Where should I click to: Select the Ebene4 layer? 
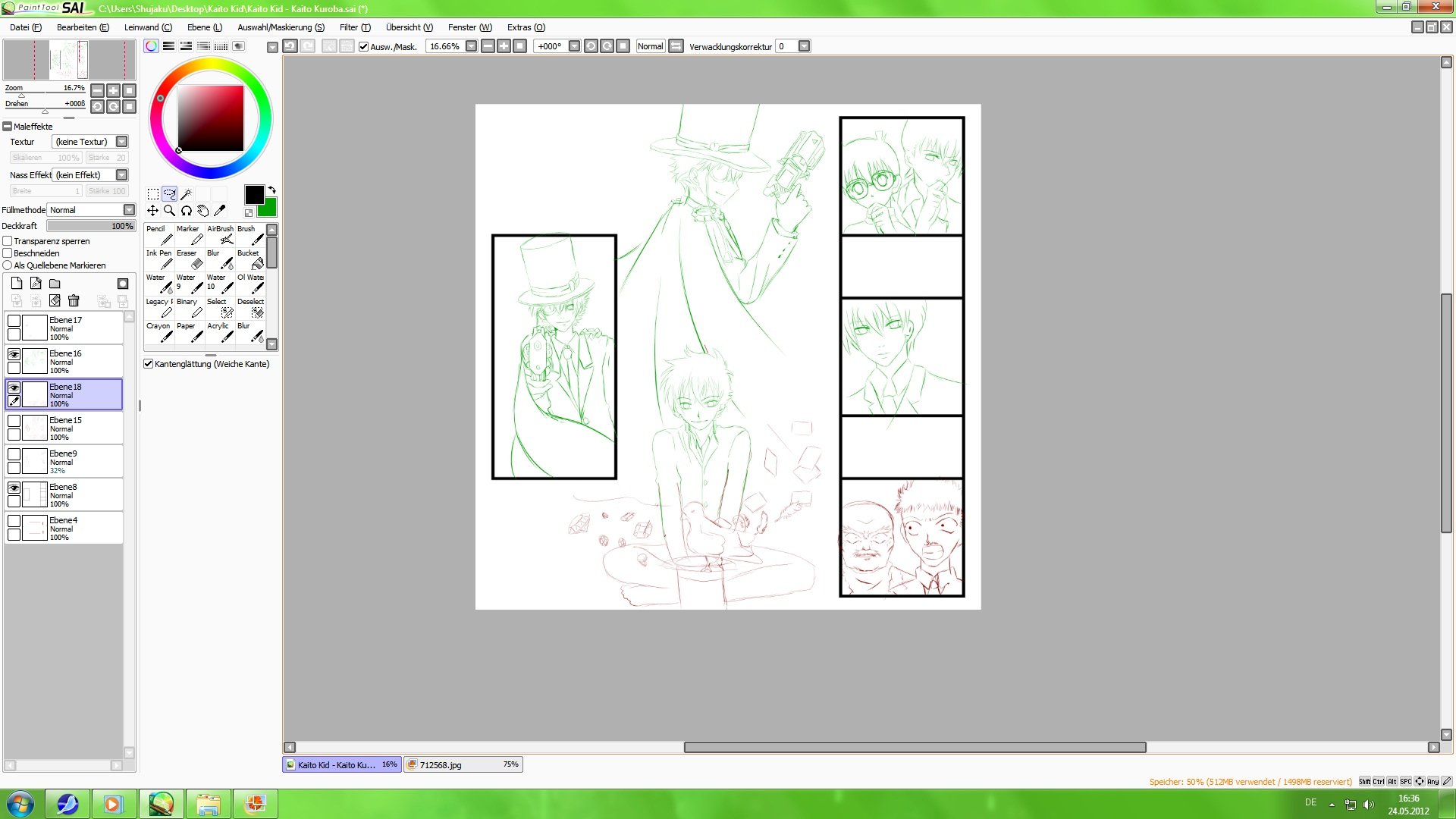(64, 528)
